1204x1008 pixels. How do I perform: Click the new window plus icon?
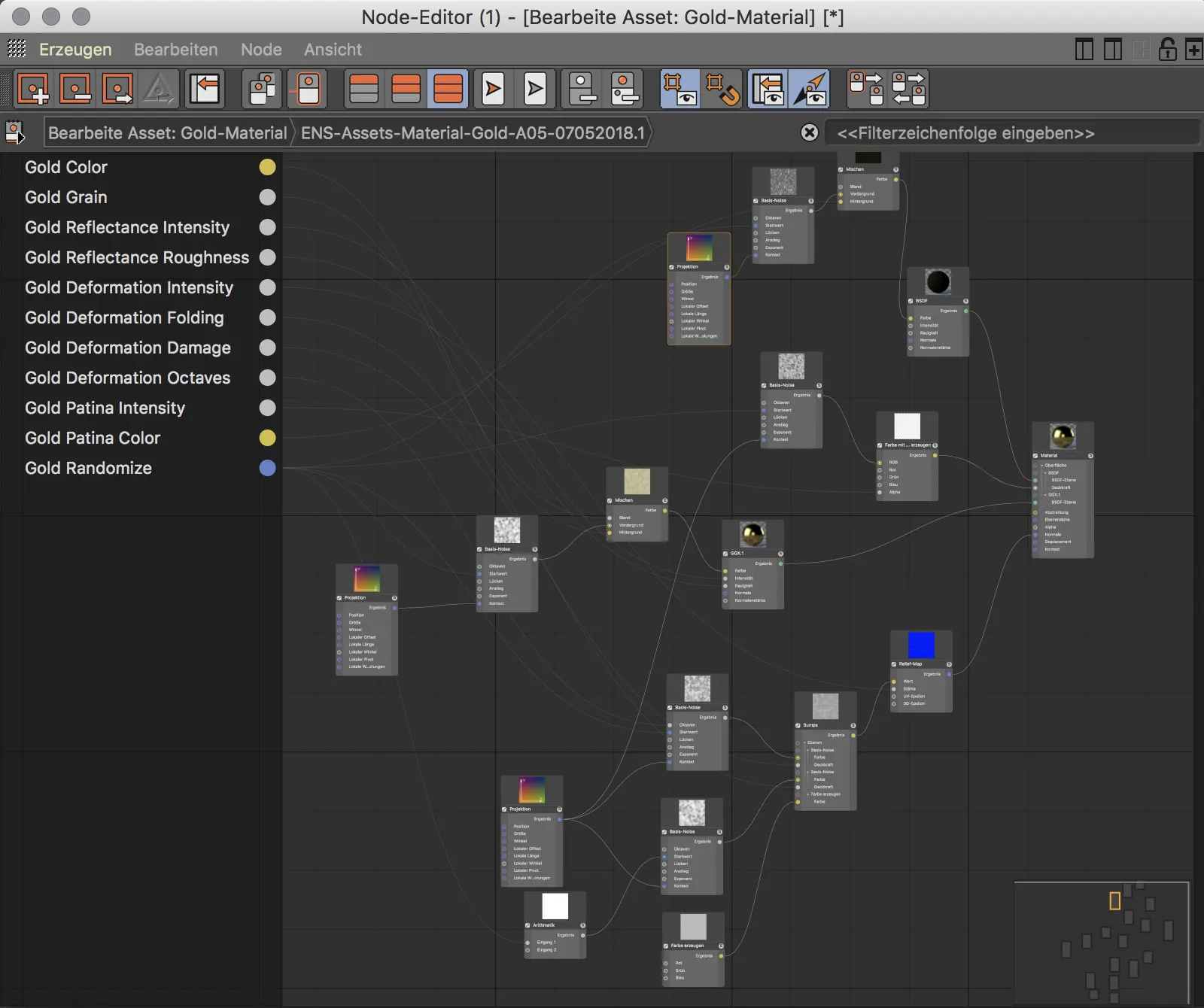(x=1193, y=50)
